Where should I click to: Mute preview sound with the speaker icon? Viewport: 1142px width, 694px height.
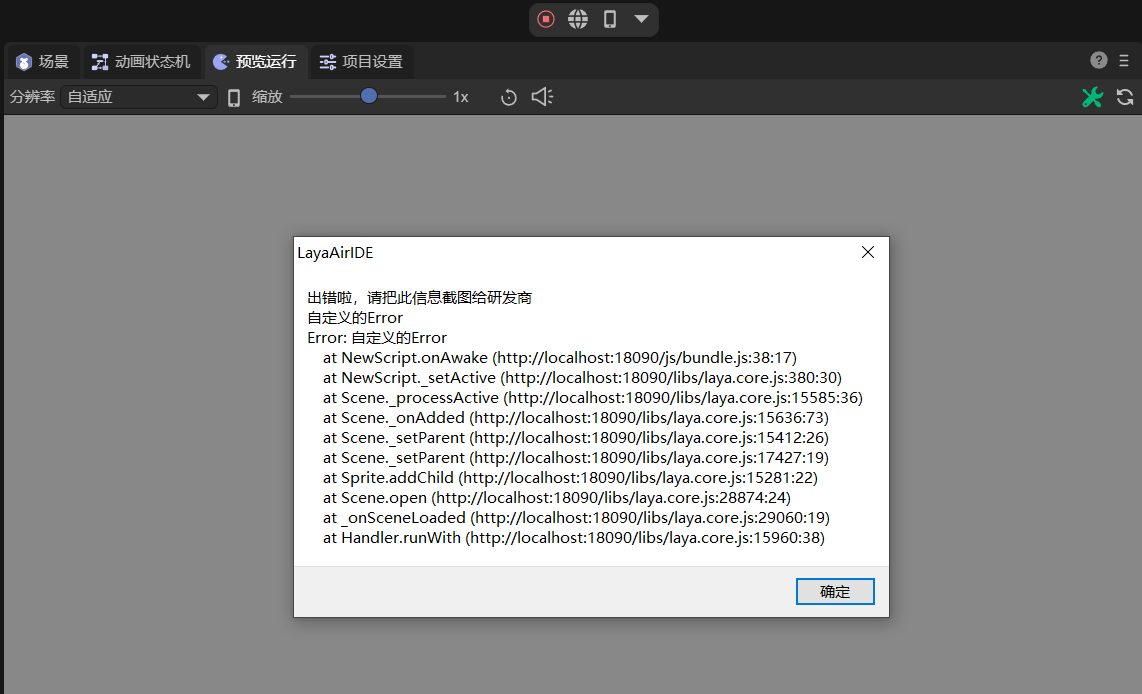click(x=542, y=97)
